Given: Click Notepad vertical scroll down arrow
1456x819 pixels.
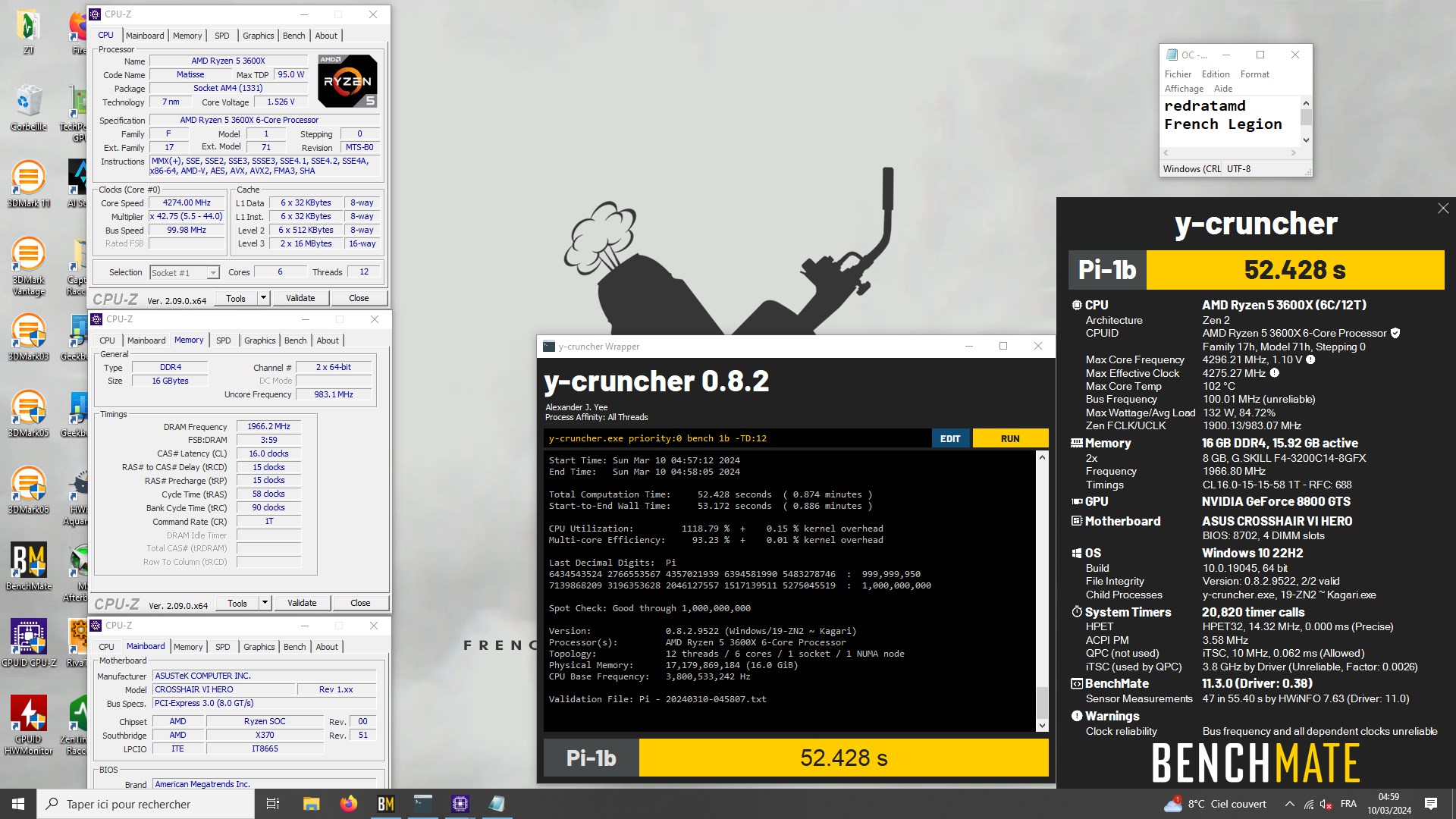Looking at the screenshot, I should tap(1306, 140).
